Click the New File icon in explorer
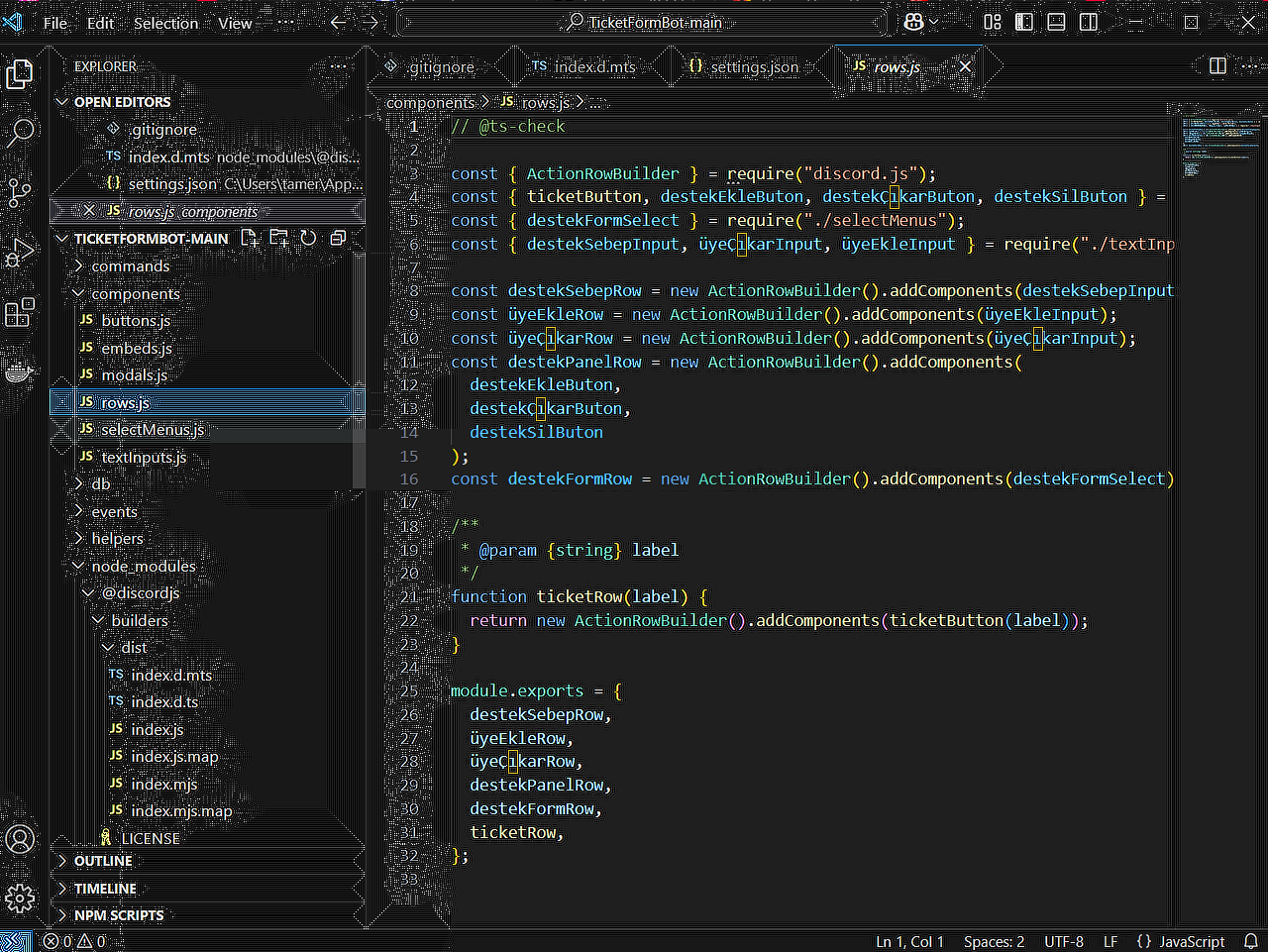The width and height of the screenshot is (1268, 952). coord(250,238)
